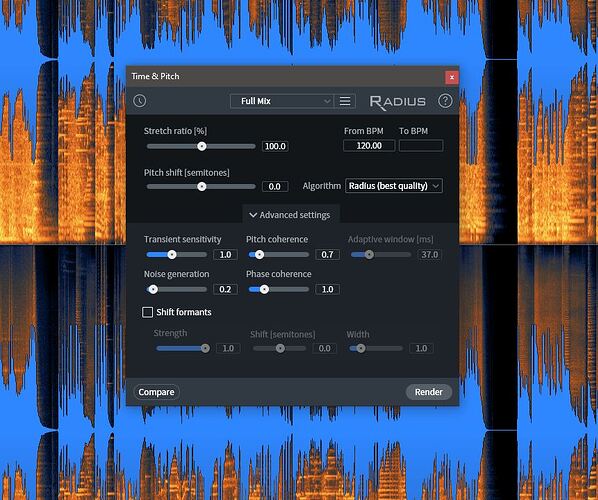Click the Phase coherence slider handle

tap(264, 289)
